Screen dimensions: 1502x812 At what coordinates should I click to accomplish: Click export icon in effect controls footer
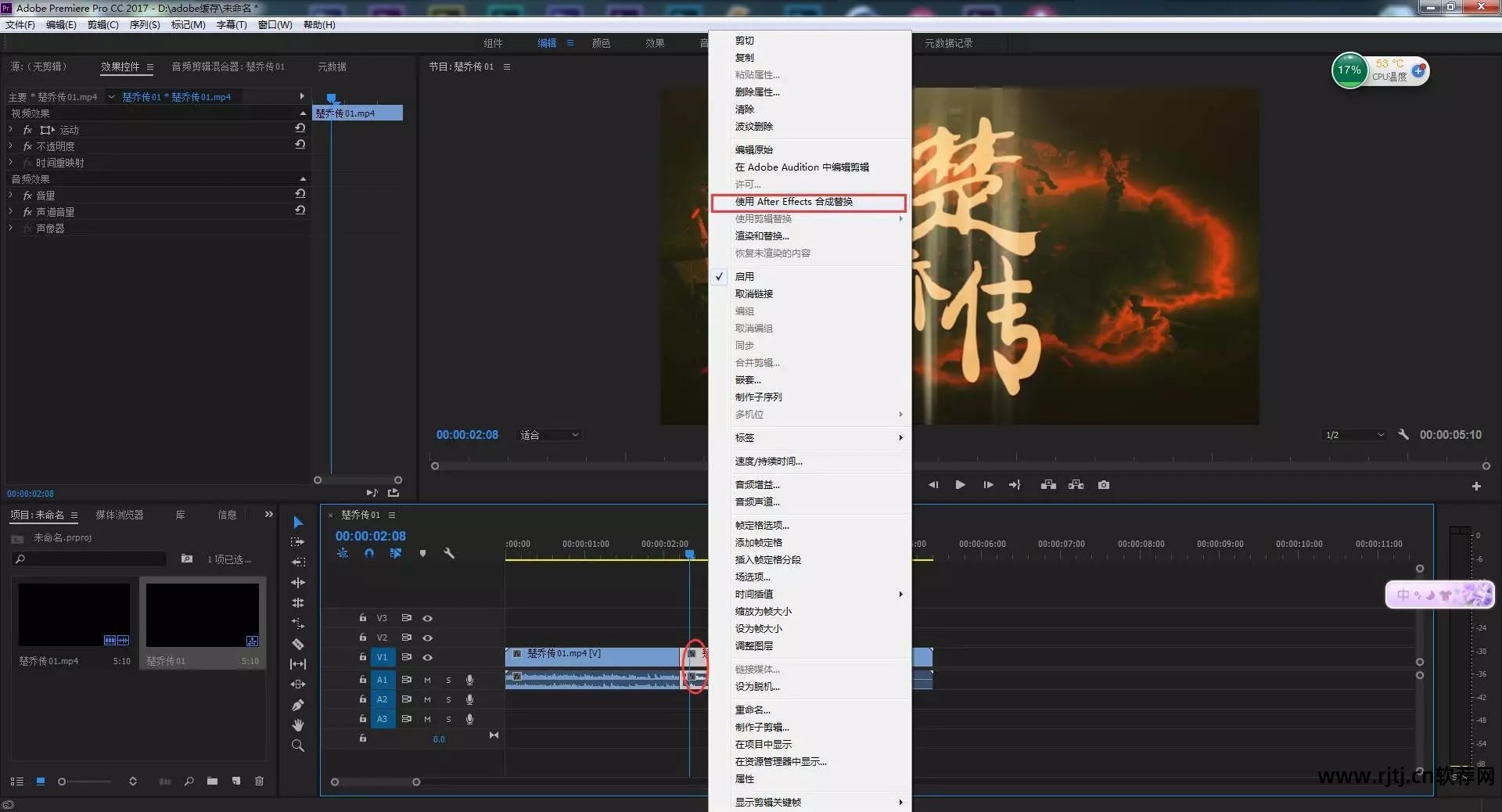pyautogui.click(x=393, y=492)
